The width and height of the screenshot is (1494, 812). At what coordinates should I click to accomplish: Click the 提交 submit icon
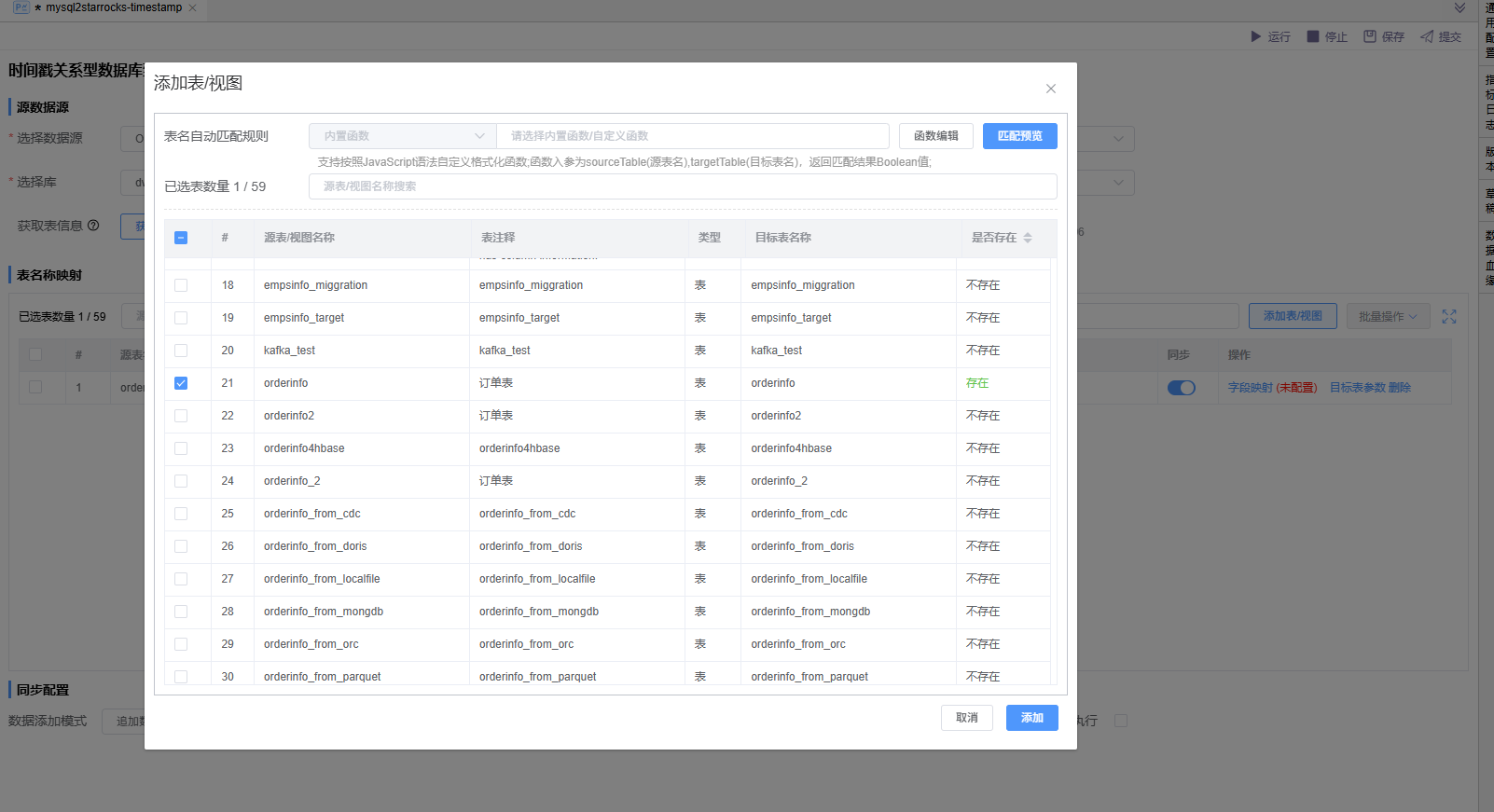click(1427, 36)
